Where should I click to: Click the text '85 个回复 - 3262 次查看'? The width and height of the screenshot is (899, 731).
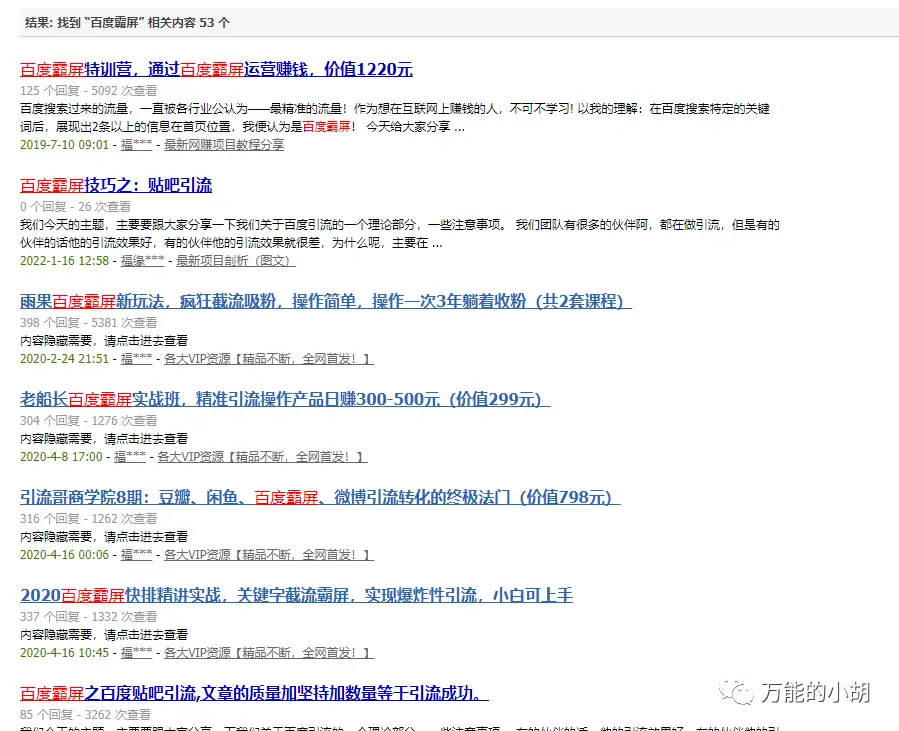(85, 715)
